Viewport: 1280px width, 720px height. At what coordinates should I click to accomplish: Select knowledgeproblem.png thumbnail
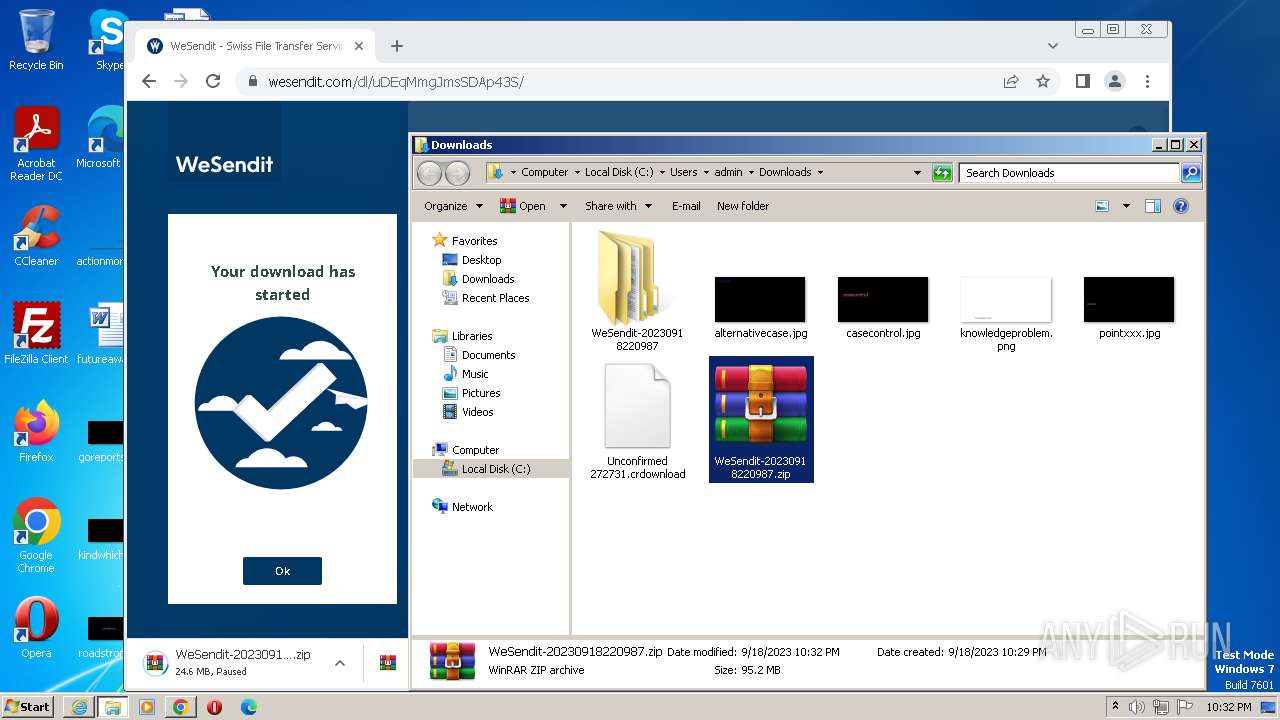1006,314
